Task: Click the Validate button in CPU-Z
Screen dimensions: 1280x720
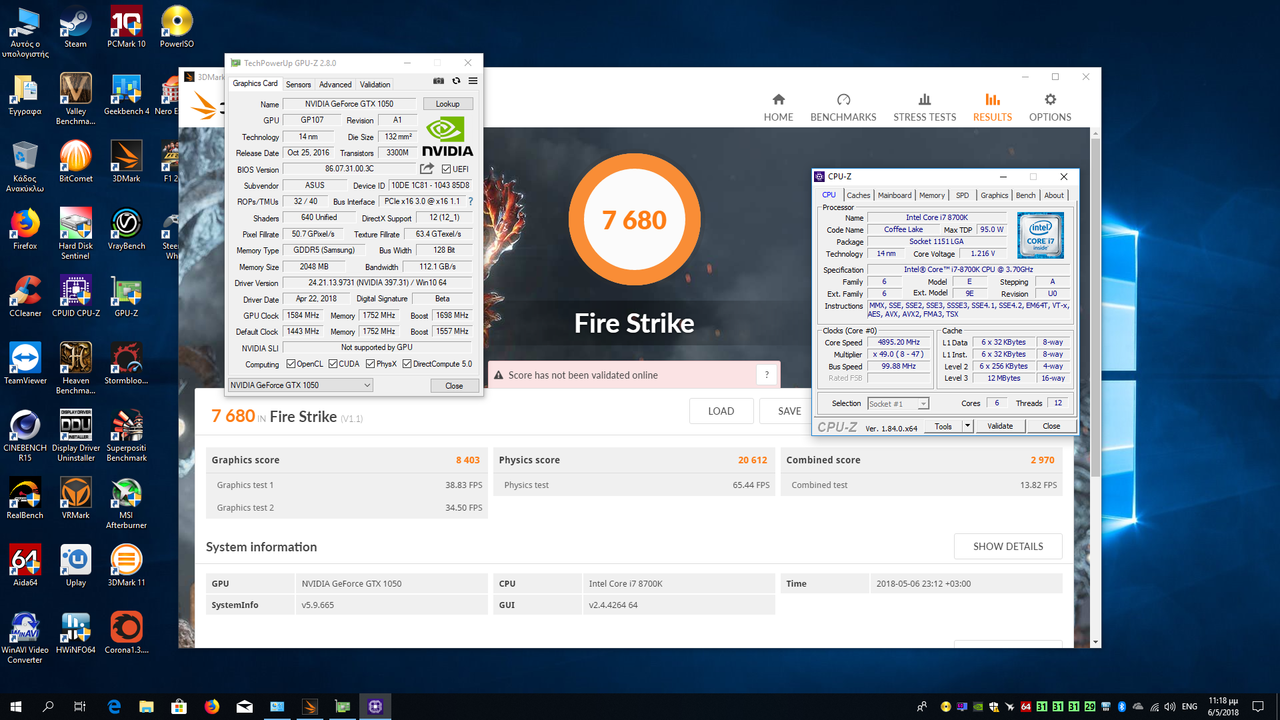Action: click(x=1000, y=426)
